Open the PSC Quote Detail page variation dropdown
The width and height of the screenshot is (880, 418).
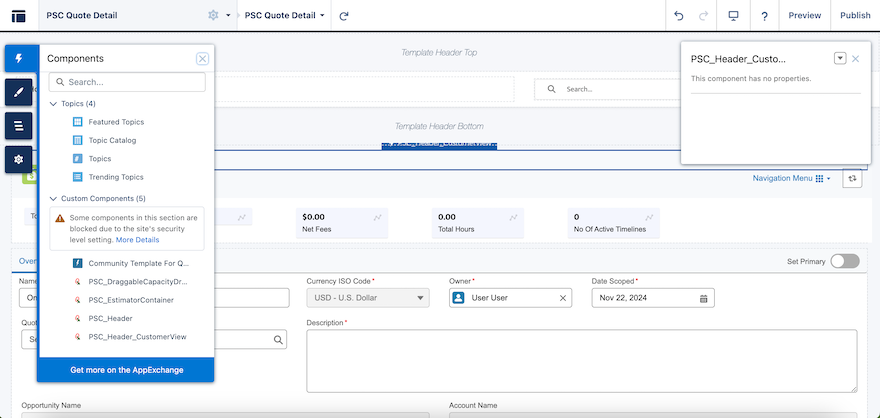[x=285, y=16]
